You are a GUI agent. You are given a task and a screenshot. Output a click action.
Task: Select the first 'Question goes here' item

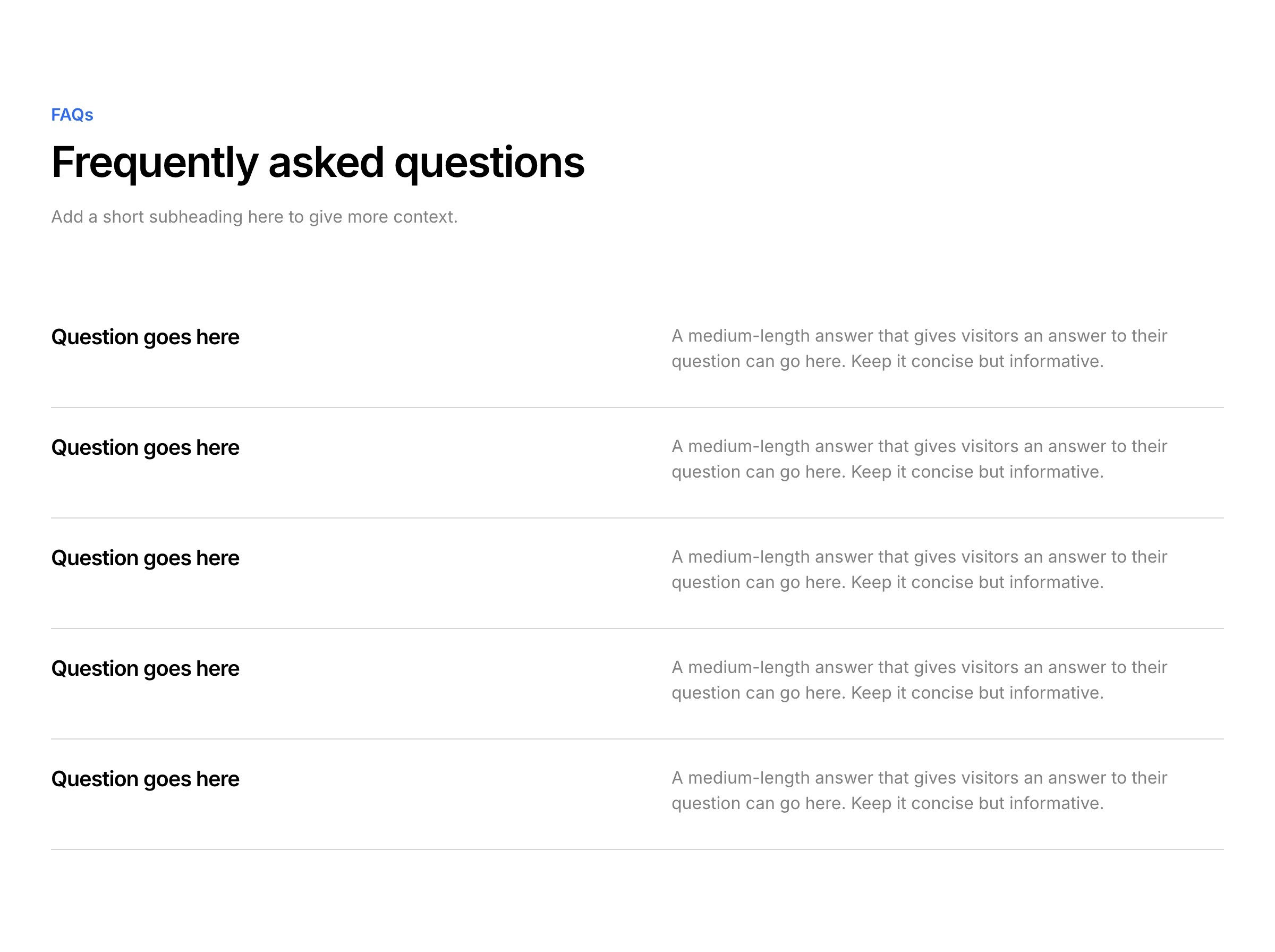tap(145, 337)
